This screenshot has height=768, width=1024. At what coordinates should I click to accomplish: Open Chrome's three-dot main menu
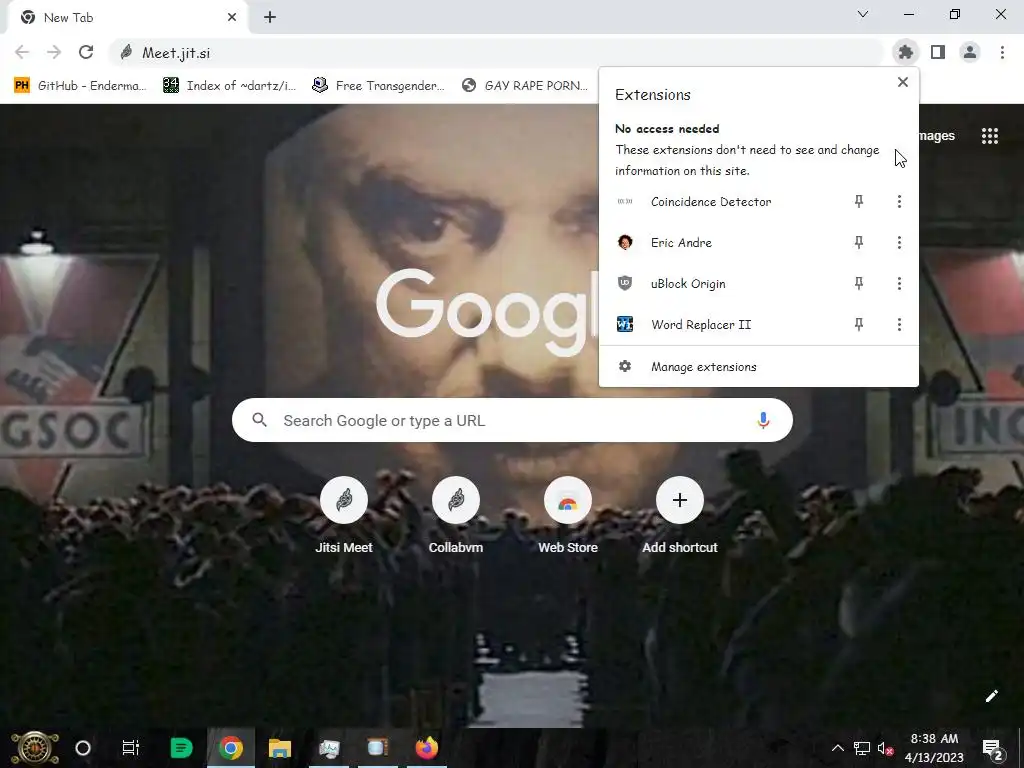pos(1002,52)
